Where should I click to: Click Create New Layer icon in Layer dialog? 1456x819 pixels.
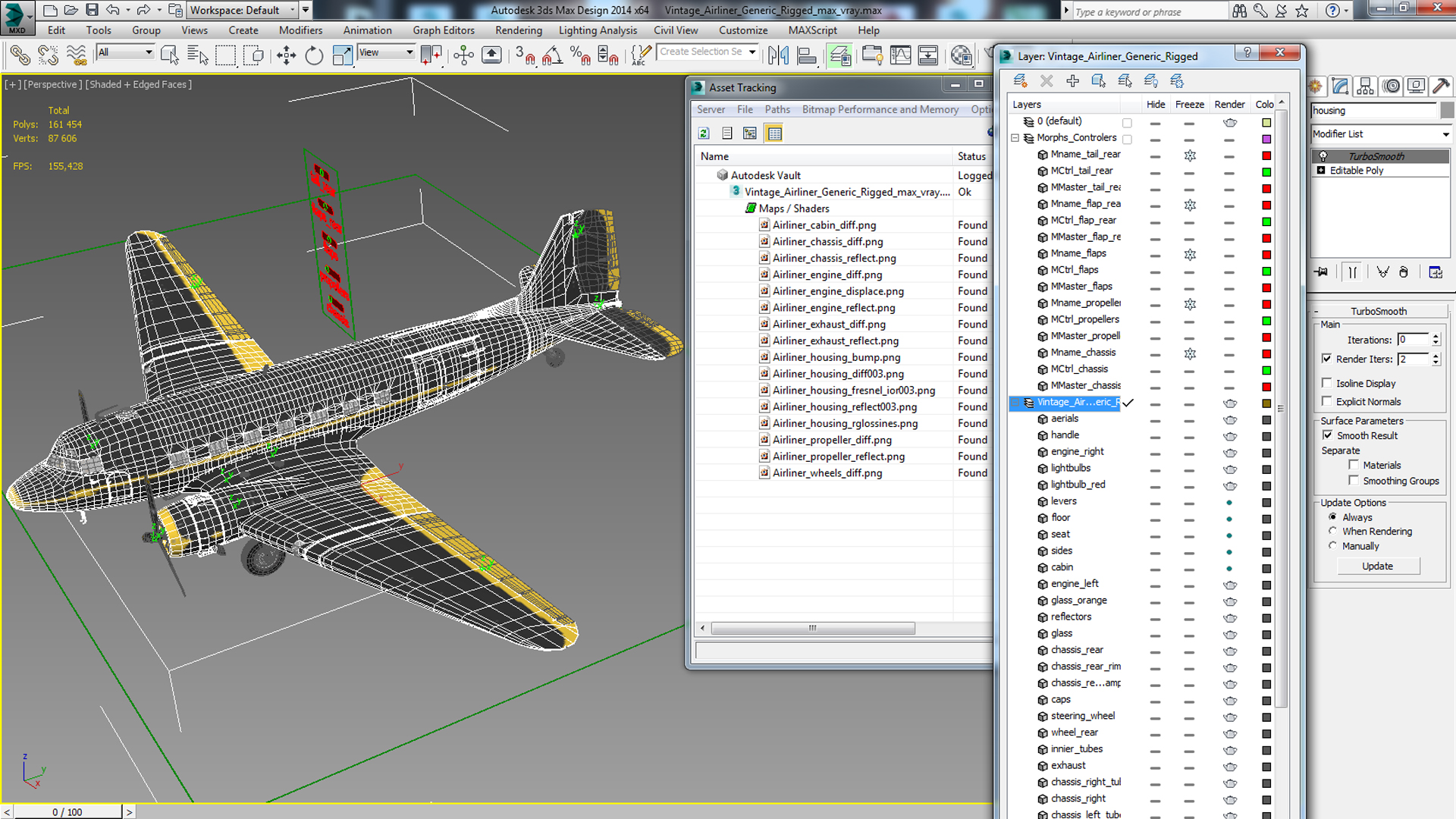click(x=1021, y=80)
